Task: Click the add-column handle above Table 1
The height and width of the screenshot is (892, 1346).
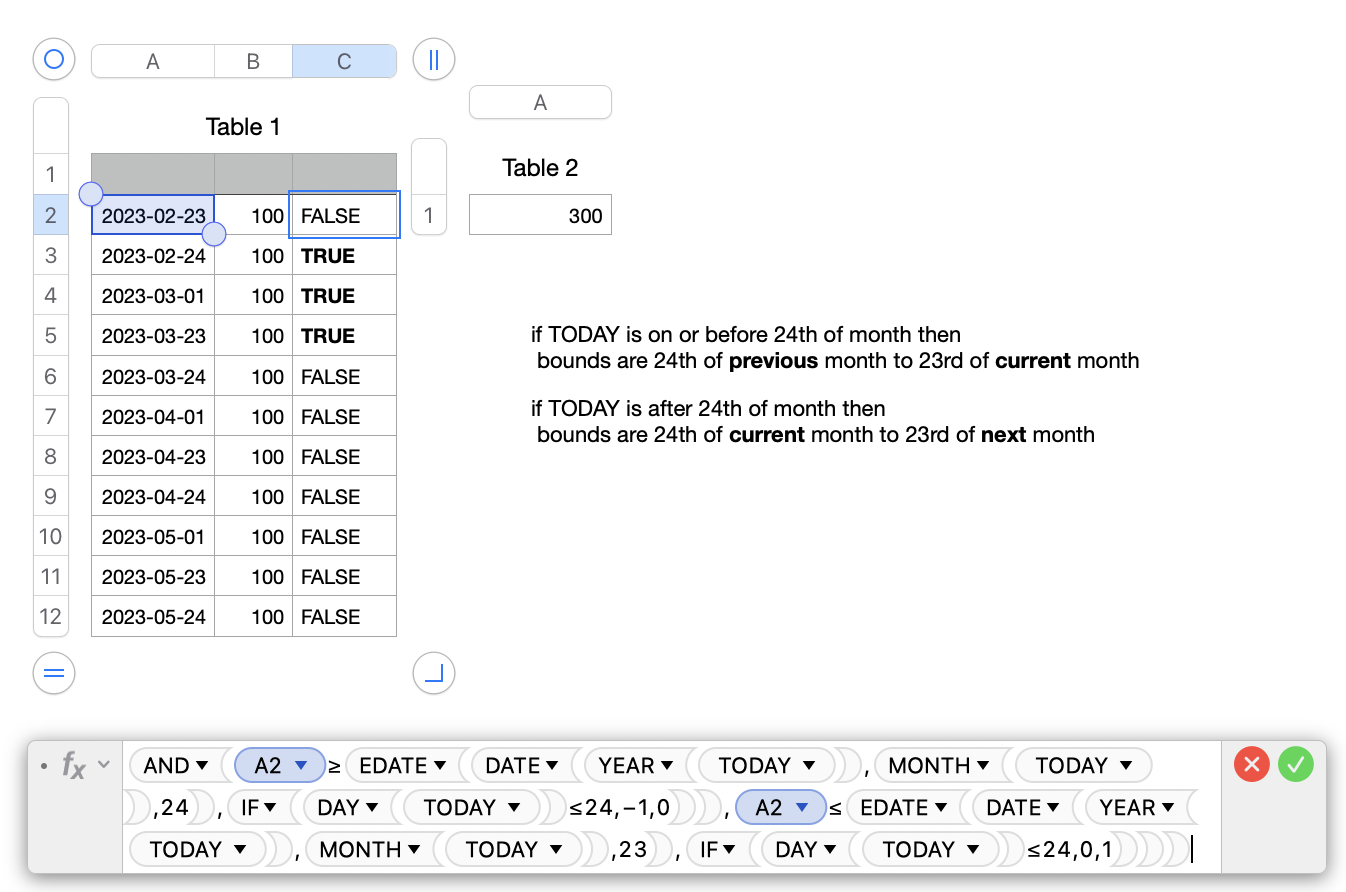Action: click(x=433, y=59)
